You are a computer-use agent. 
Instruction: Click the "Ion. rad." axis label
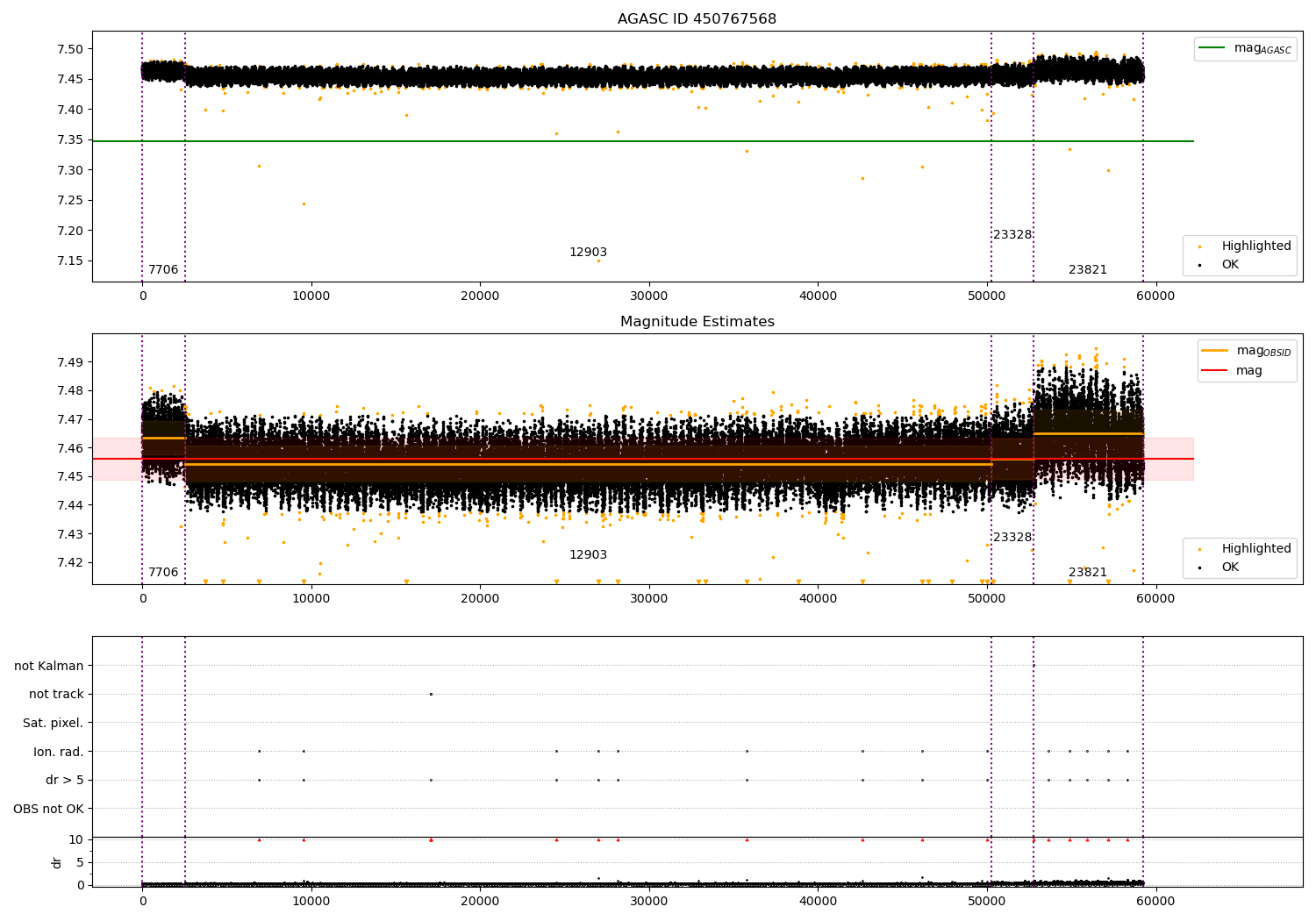(59, 752)
